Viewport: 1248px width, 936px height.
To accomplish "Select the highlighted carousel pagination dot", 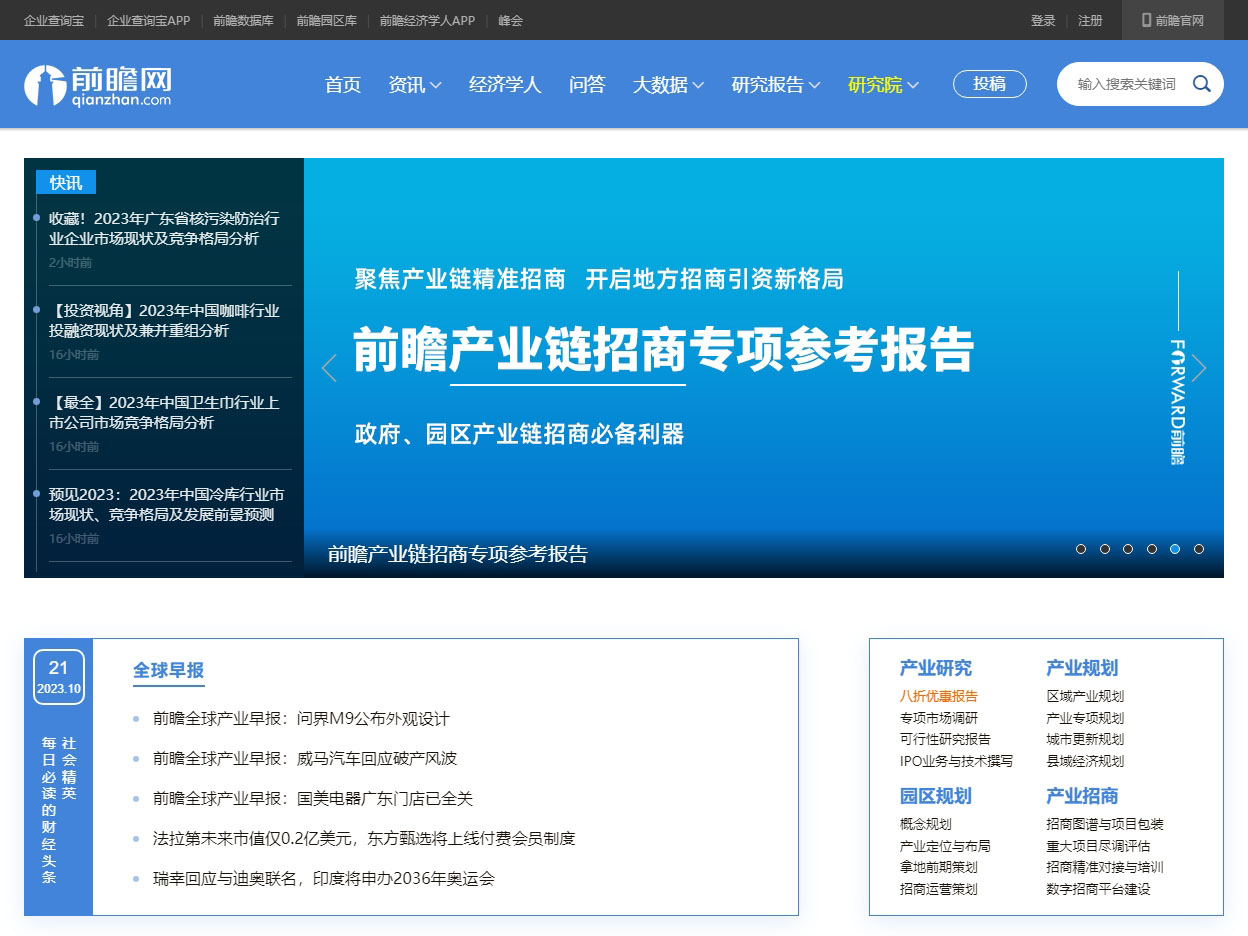I will tap(1176, 549).
